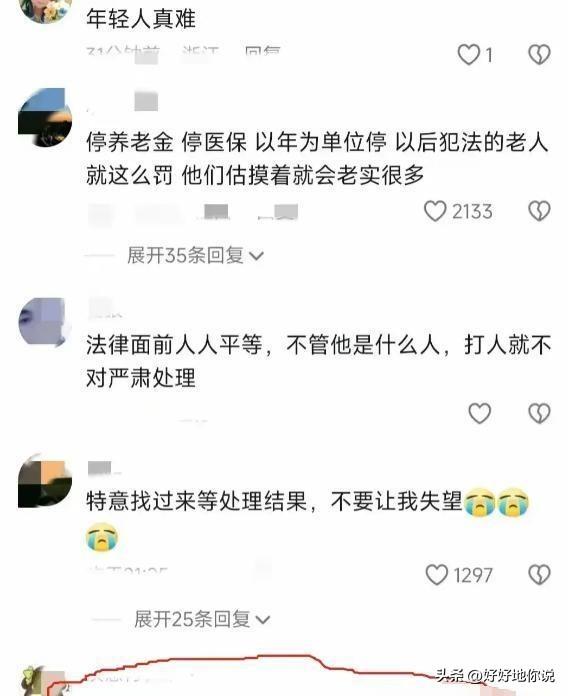Click the chevron next to 展开25条回复
568x696 pixels.
[263, 620]
